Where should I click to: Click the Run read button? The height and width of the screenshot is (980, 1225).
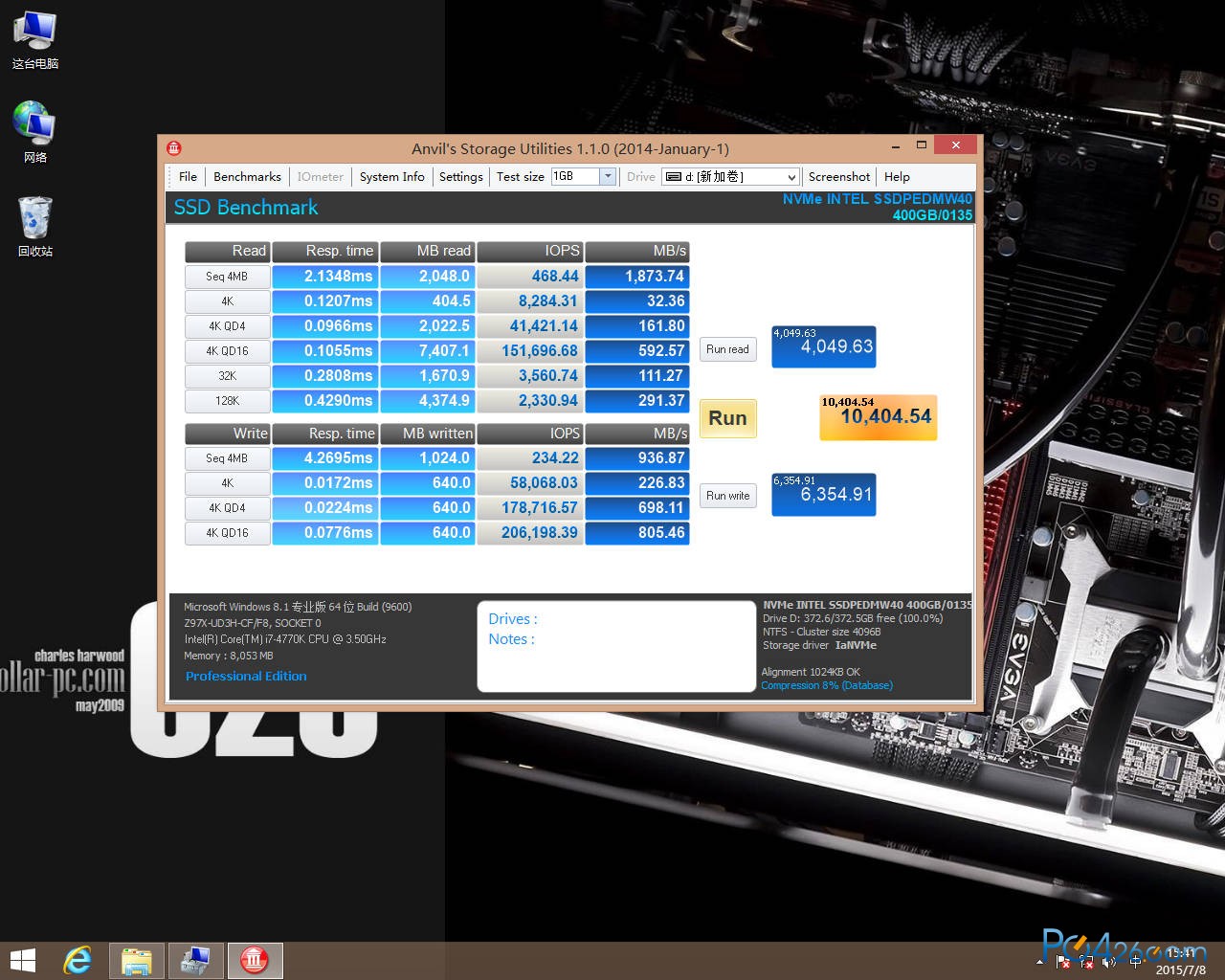[727, 349]
